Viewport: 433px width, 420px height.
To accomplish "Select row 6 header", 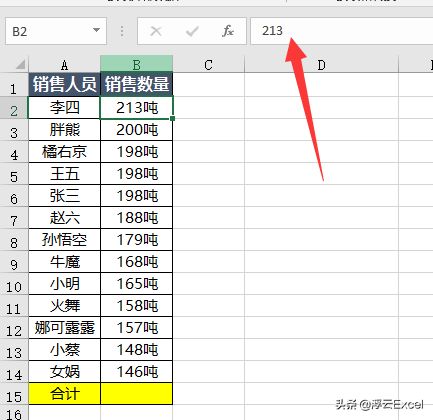I will 14,196.
